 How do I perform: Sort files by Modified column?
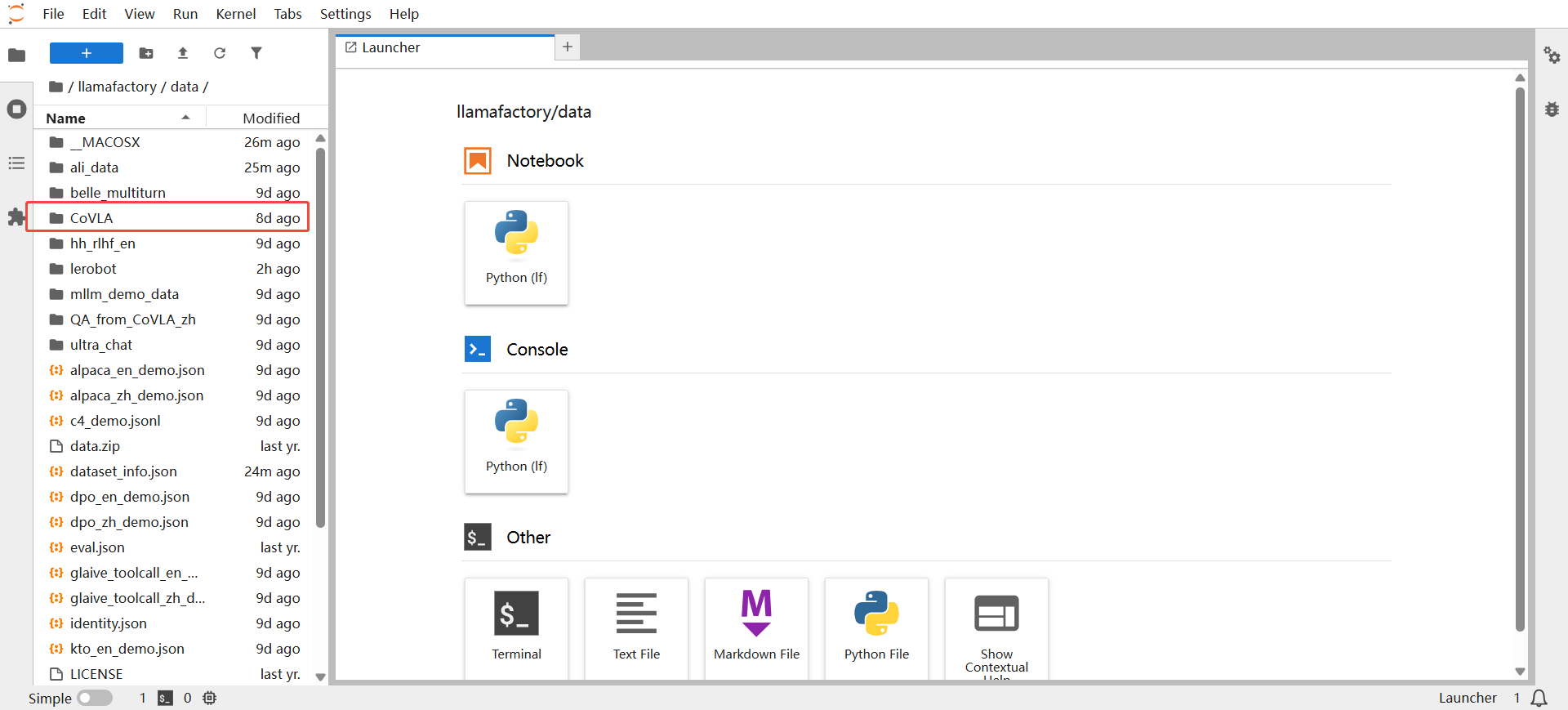[271, 118]
